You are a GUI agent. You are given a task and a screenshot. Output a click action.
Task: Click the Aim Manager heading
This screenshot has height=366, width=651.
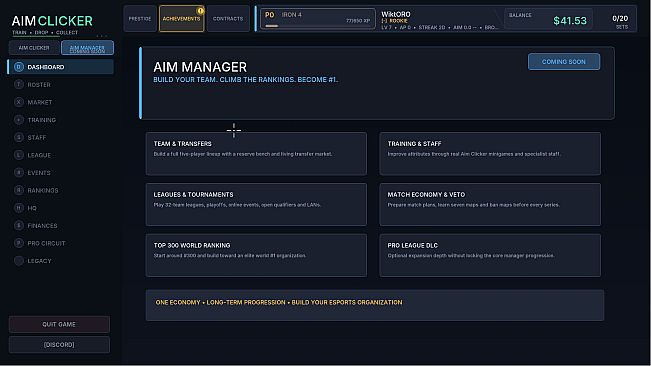(200, 67)
